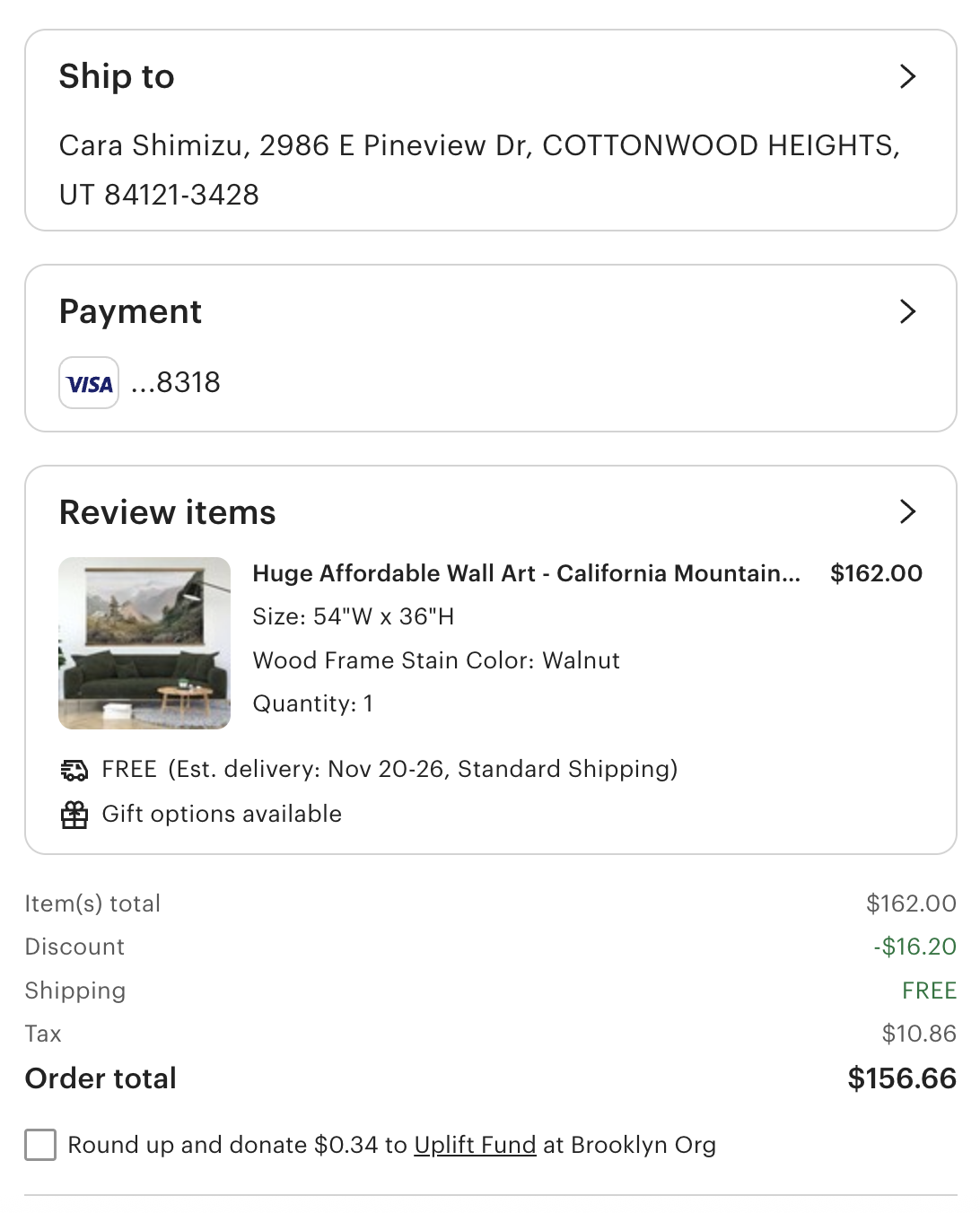Click the Huge Affordable Wall Art title
Viewport: 980px width, 1213px height.
526,573
